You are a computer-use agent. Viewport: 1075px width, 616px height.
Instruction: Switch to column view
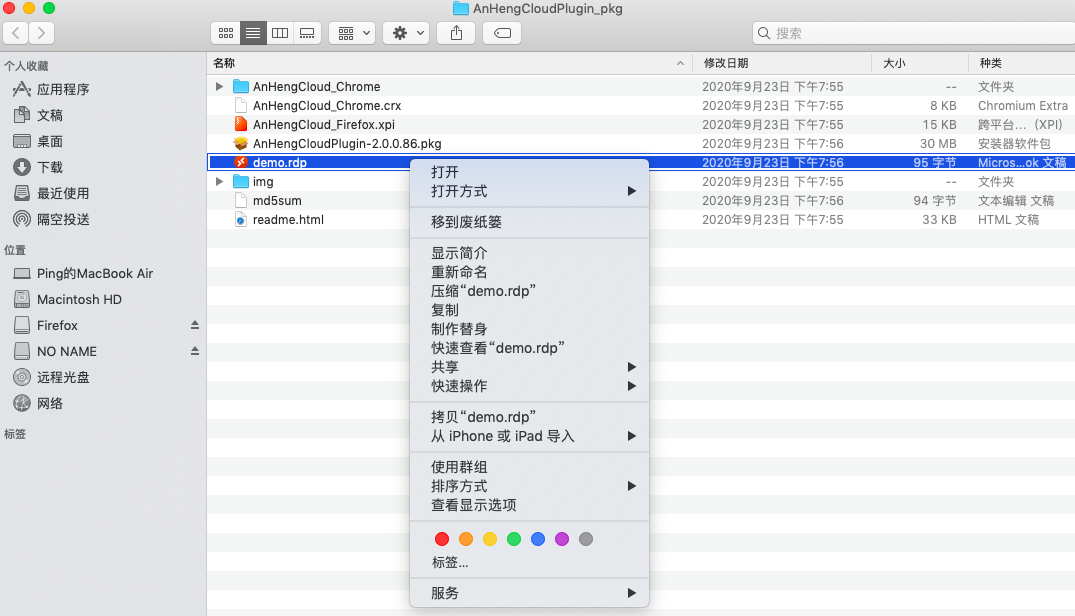[280, 33]
